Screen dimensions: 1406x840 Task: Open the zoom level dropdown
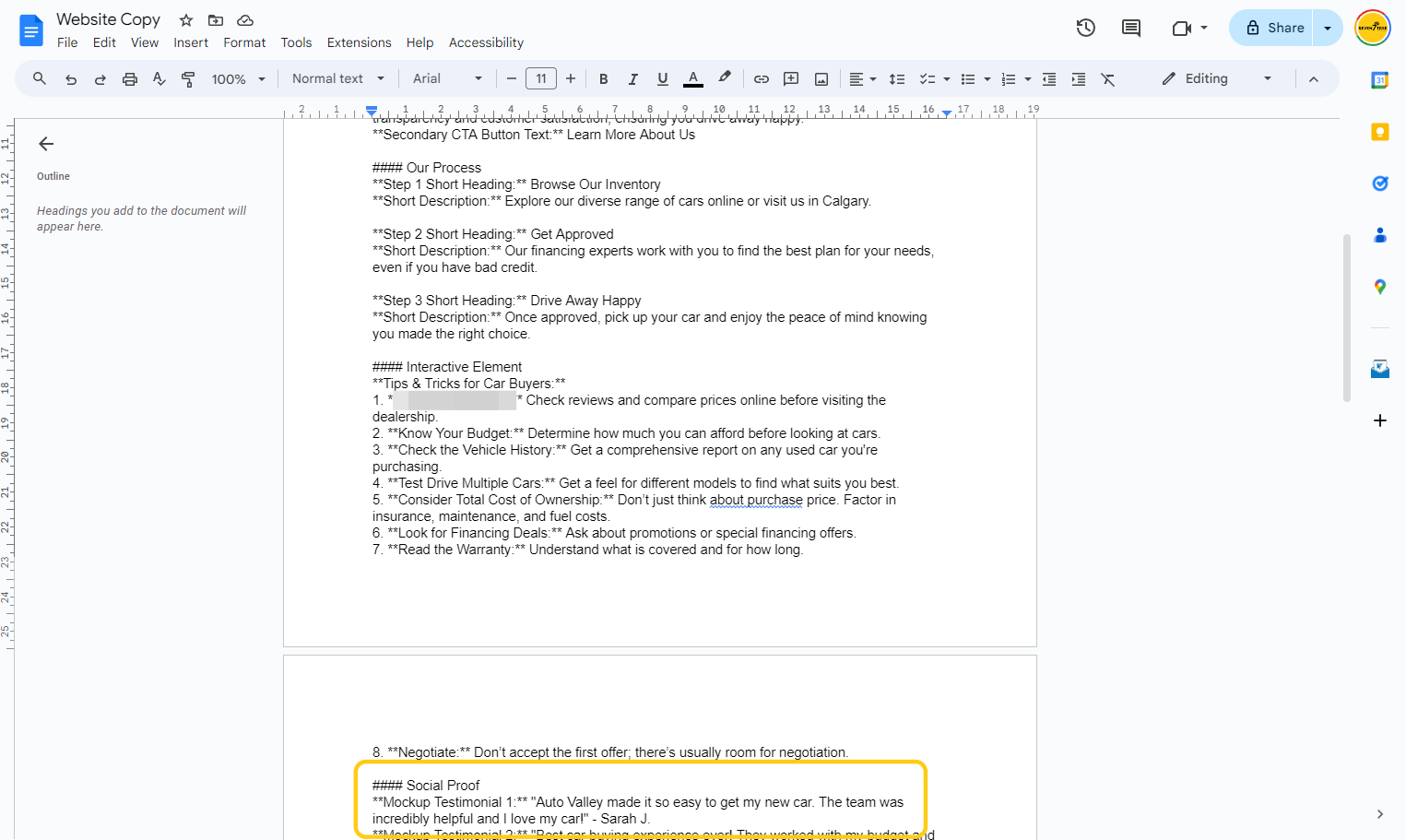pos(239,79)
